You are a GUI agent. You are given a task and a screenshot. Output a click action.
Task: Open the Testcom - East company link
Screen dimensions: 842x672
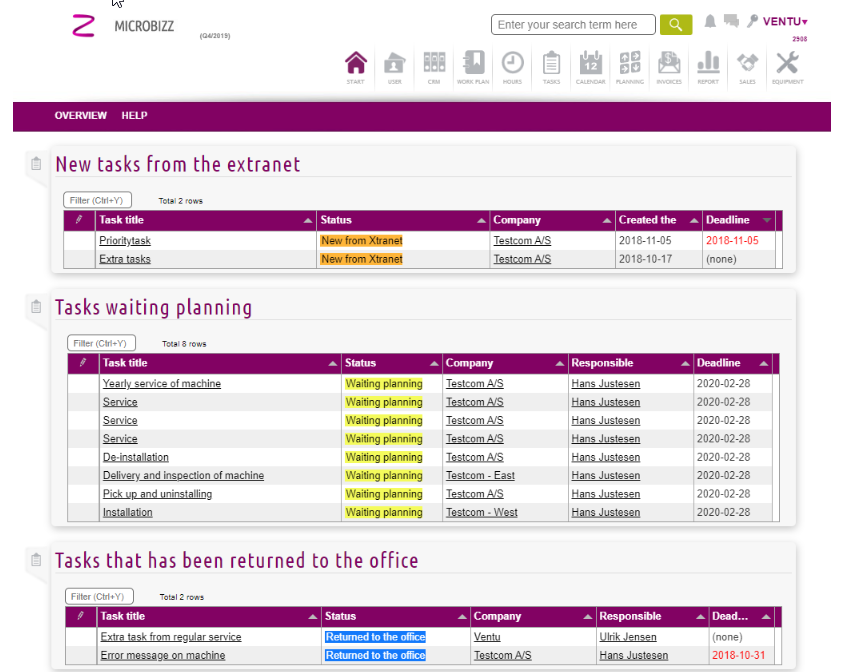480,476
